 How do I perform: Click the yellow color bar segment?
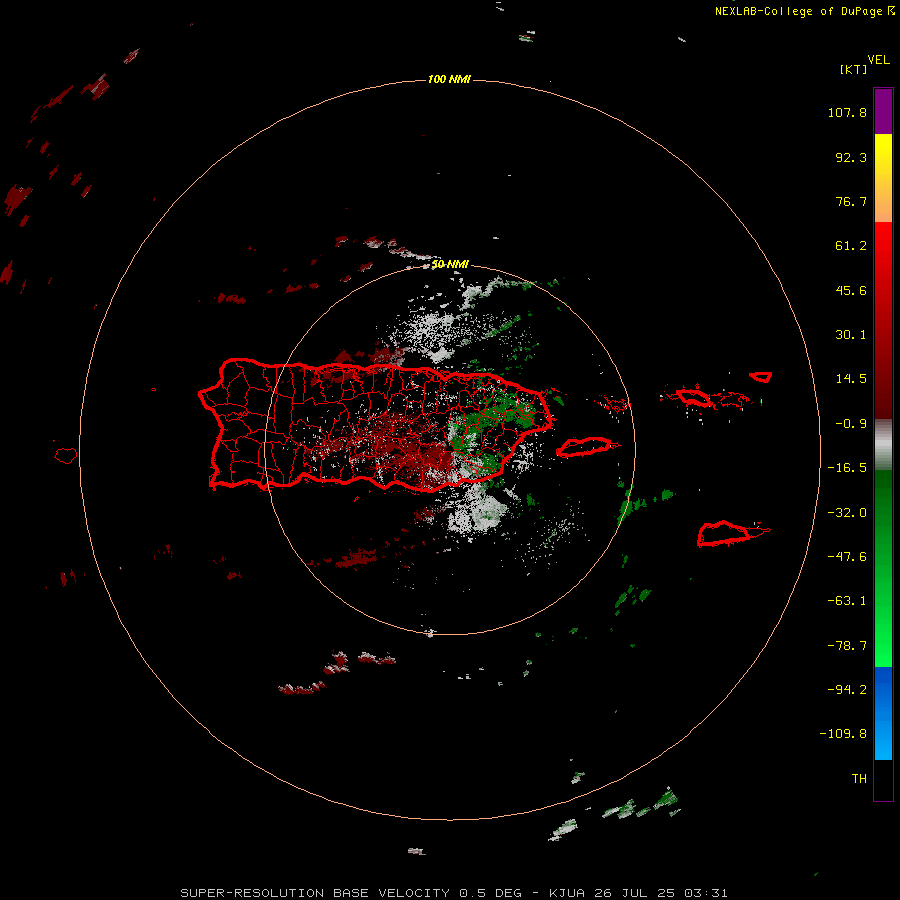tap(883, 178)
